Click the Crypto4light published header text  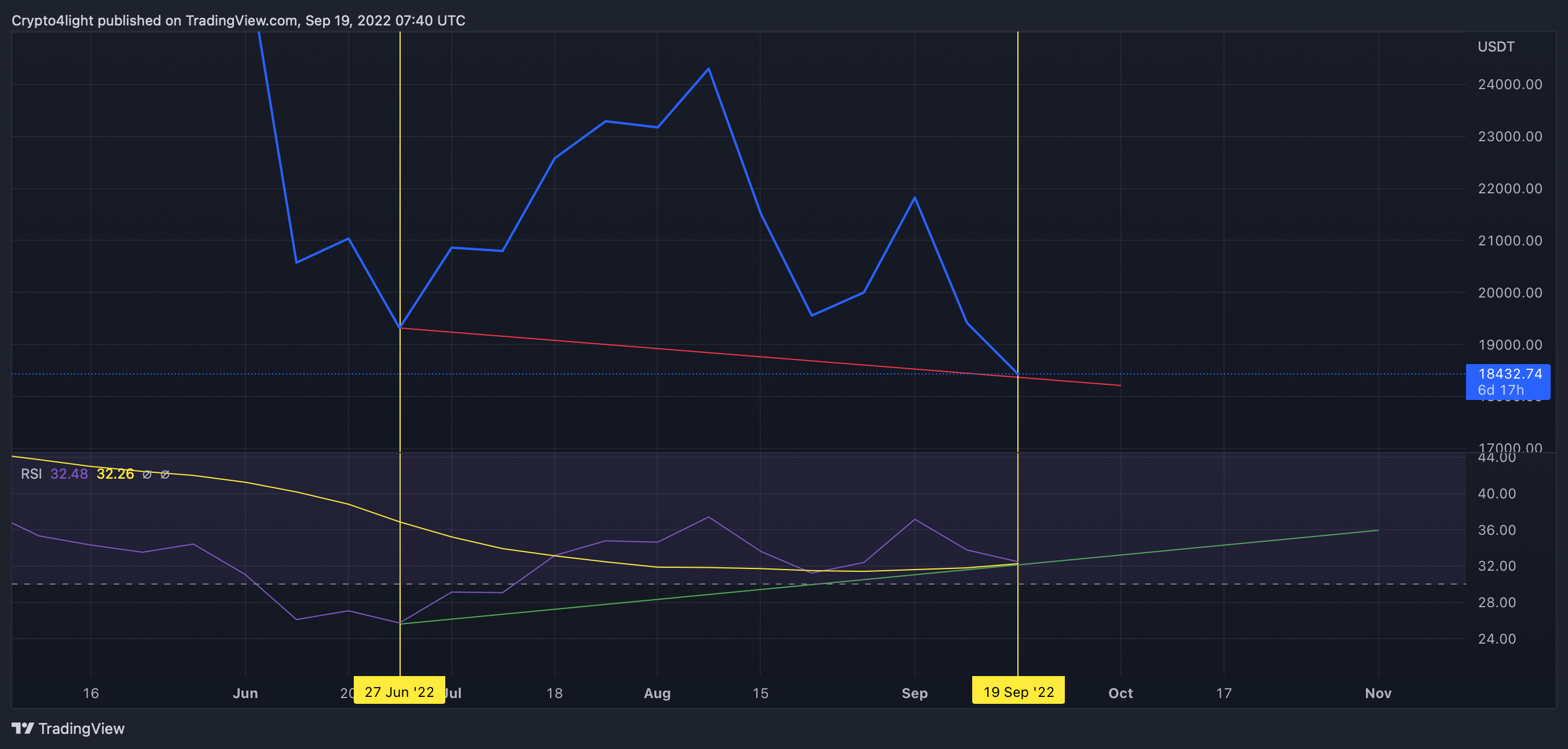tap(239, 21)
